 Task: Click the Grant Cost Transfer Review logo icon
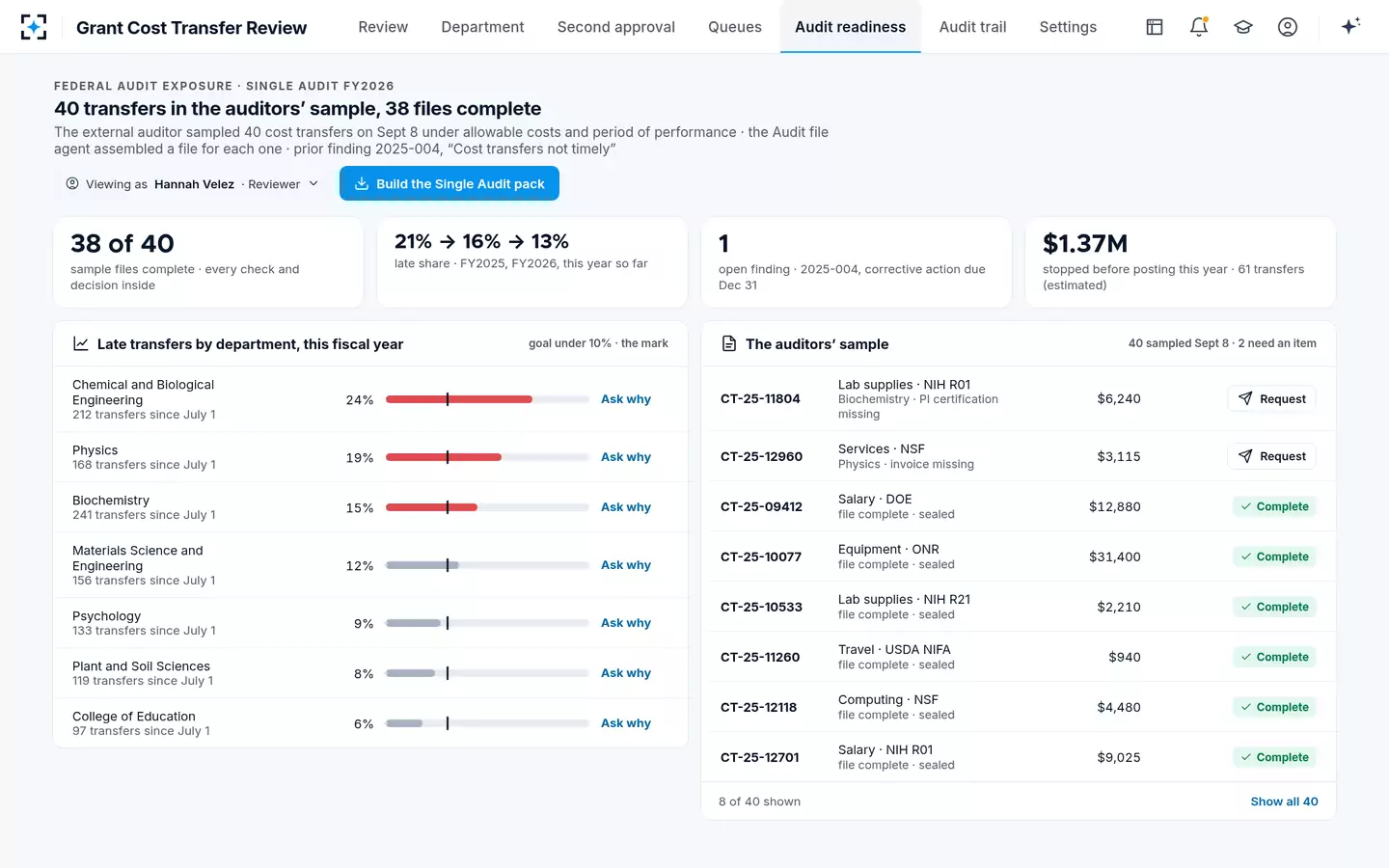(x=34, y=27)
